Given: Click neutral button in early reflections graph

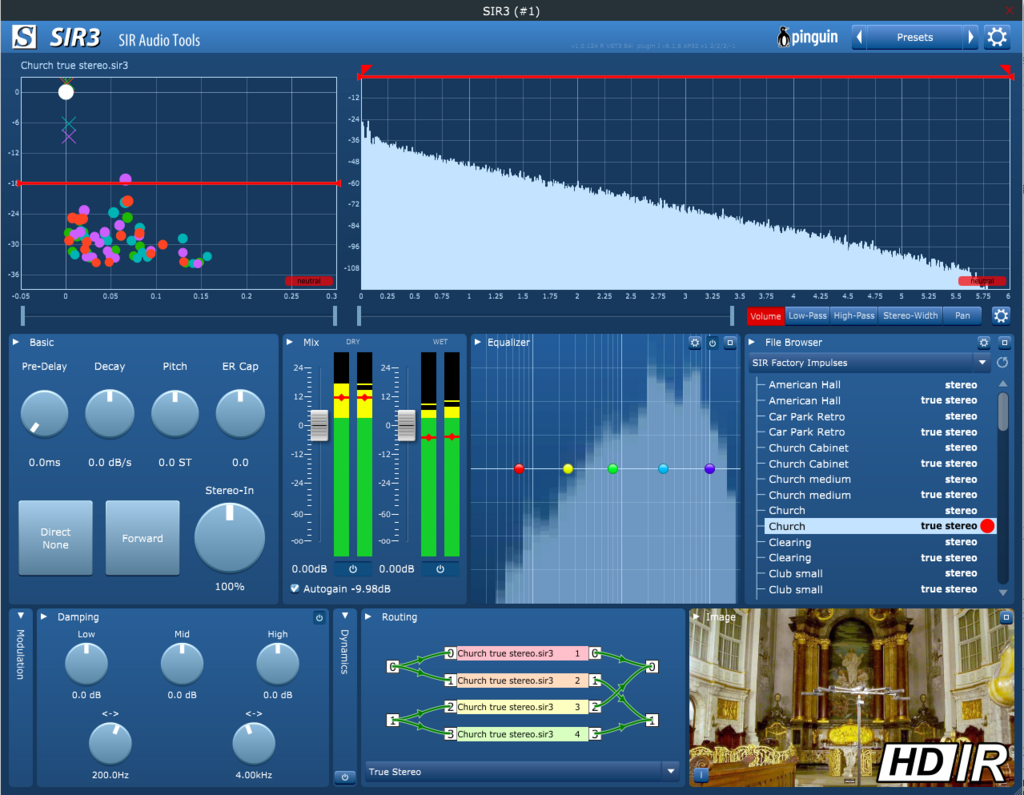Looking at the screenshot, I should [x=309, y=281].
